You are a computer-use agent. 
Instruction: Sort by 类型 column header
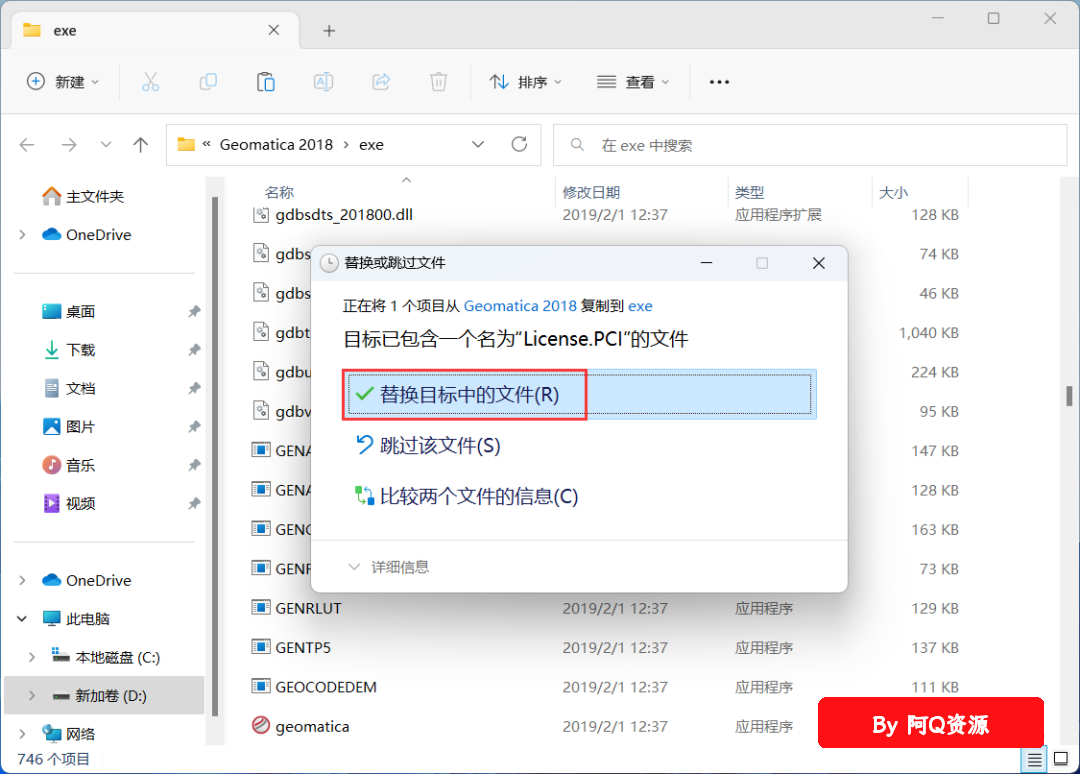(749, 192)
